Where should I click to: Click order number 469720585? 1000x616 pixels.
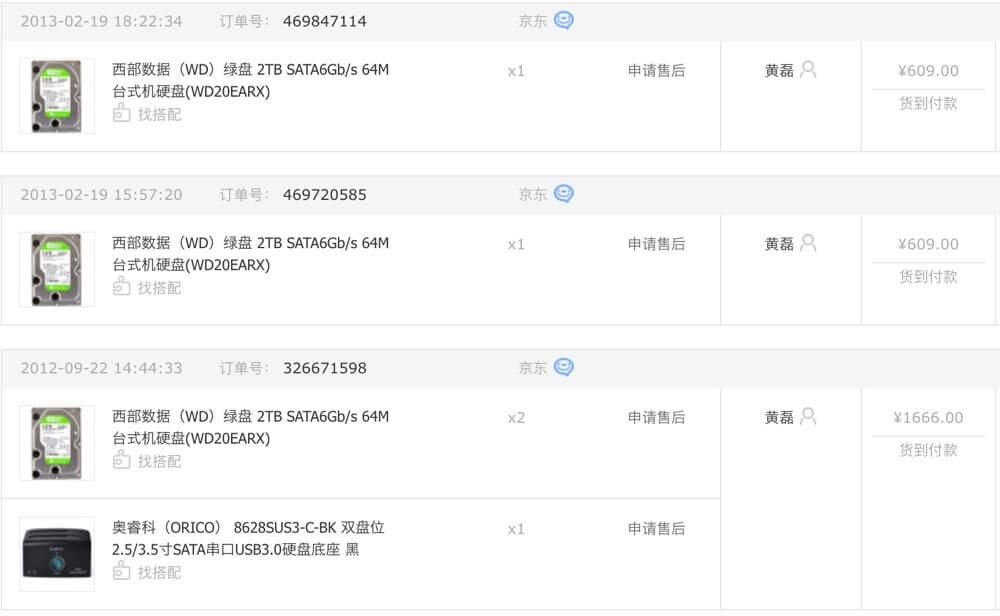pos(324,194)
